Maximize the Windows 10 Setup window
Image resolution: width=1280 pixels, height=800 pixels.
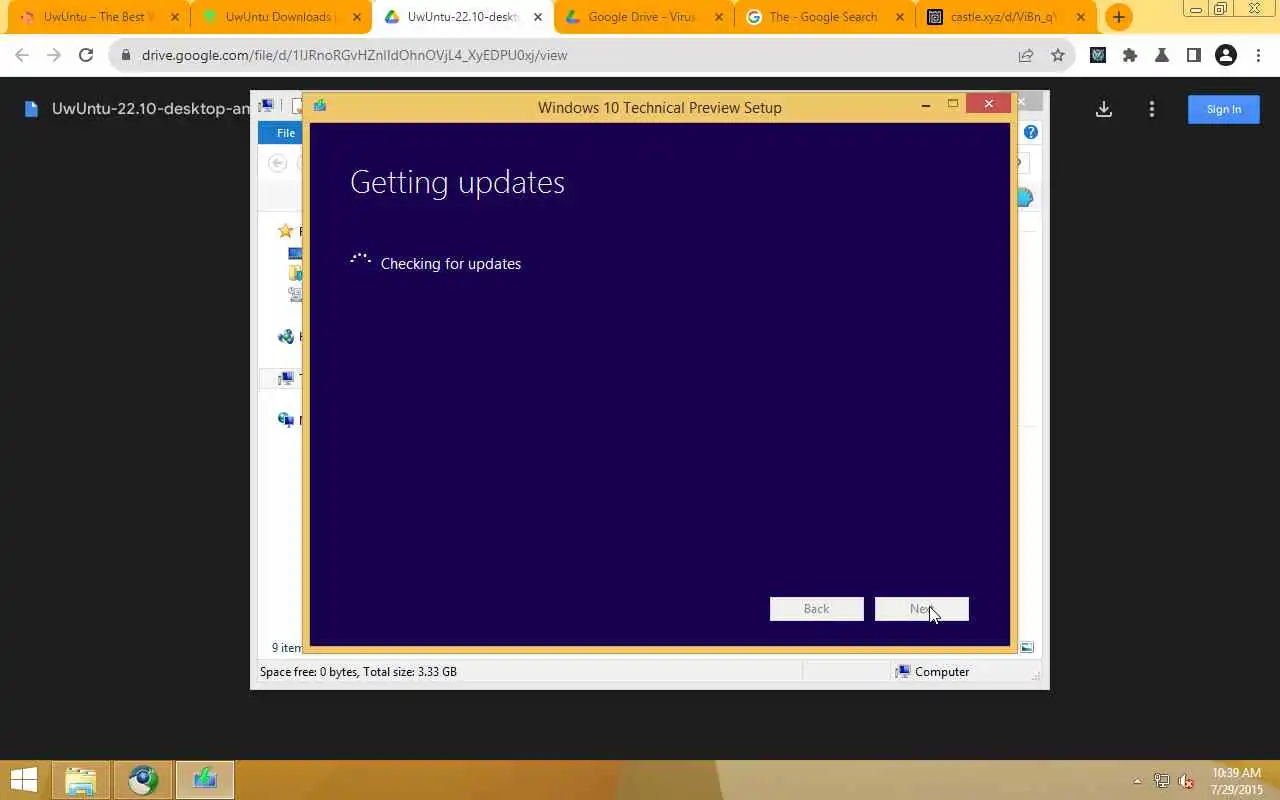point(953,104)
